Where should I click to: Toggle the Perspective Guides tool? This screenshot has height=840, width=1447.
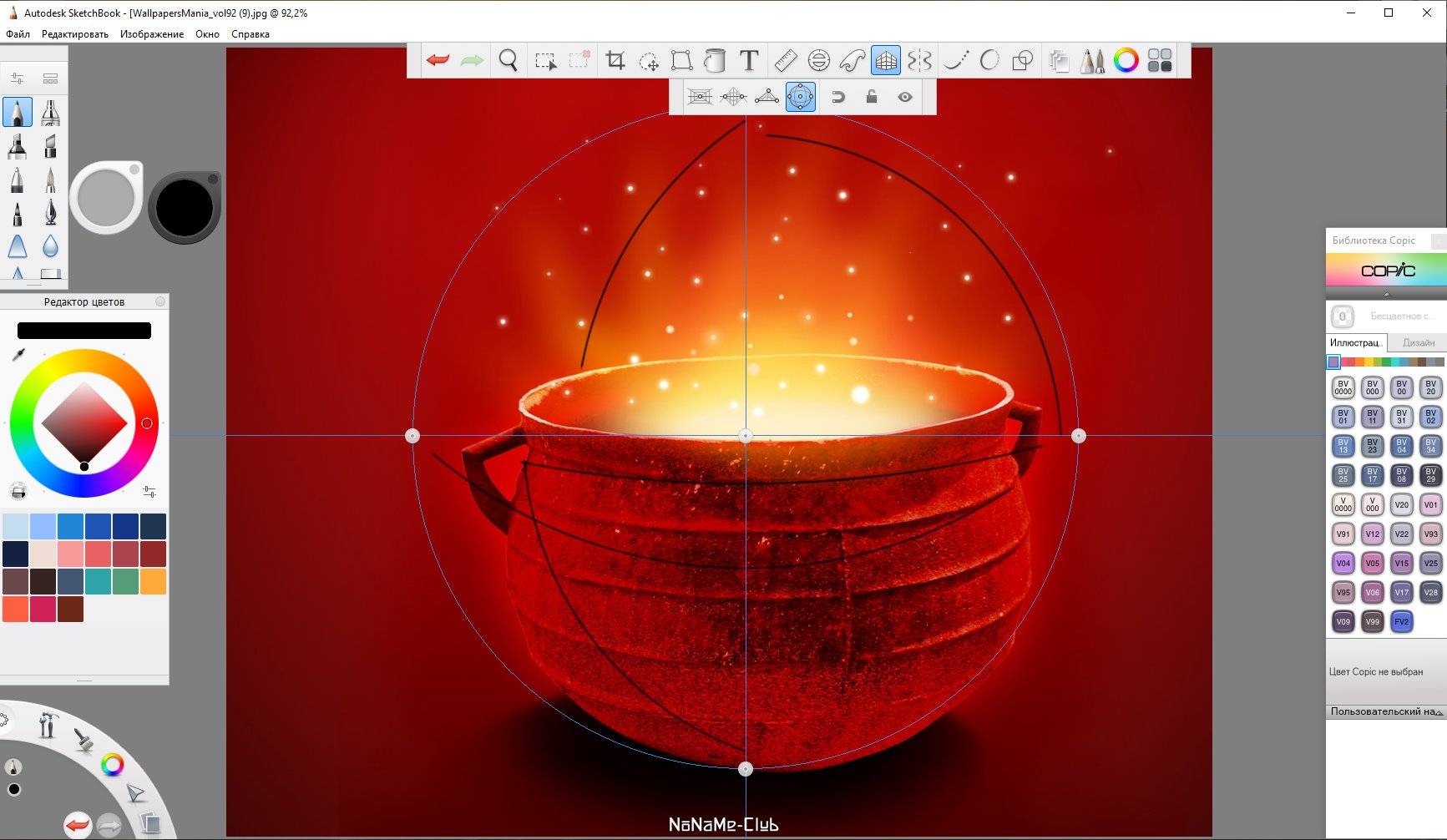pyautogui.click(x=886, y=60)
